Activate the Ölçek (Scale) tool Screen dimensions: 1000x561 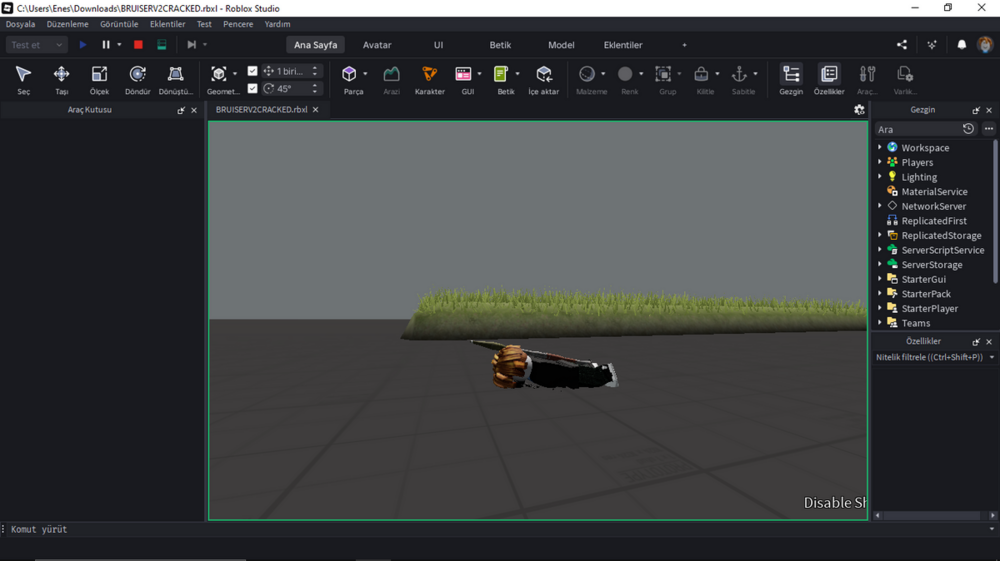pyautogui.click(x=99, y=80)
